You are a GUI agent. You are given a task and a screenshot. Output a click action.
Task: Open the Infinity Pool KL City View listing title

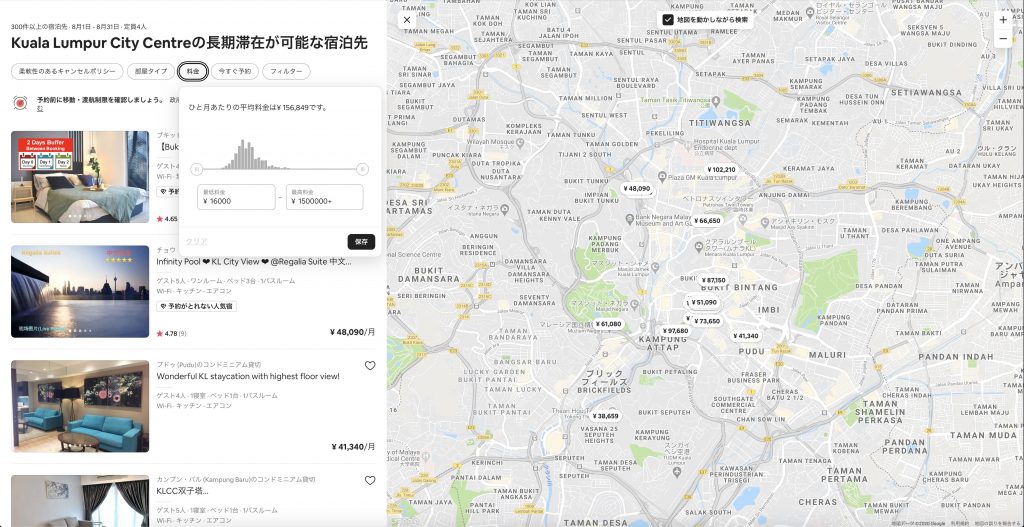click(254, 262)
